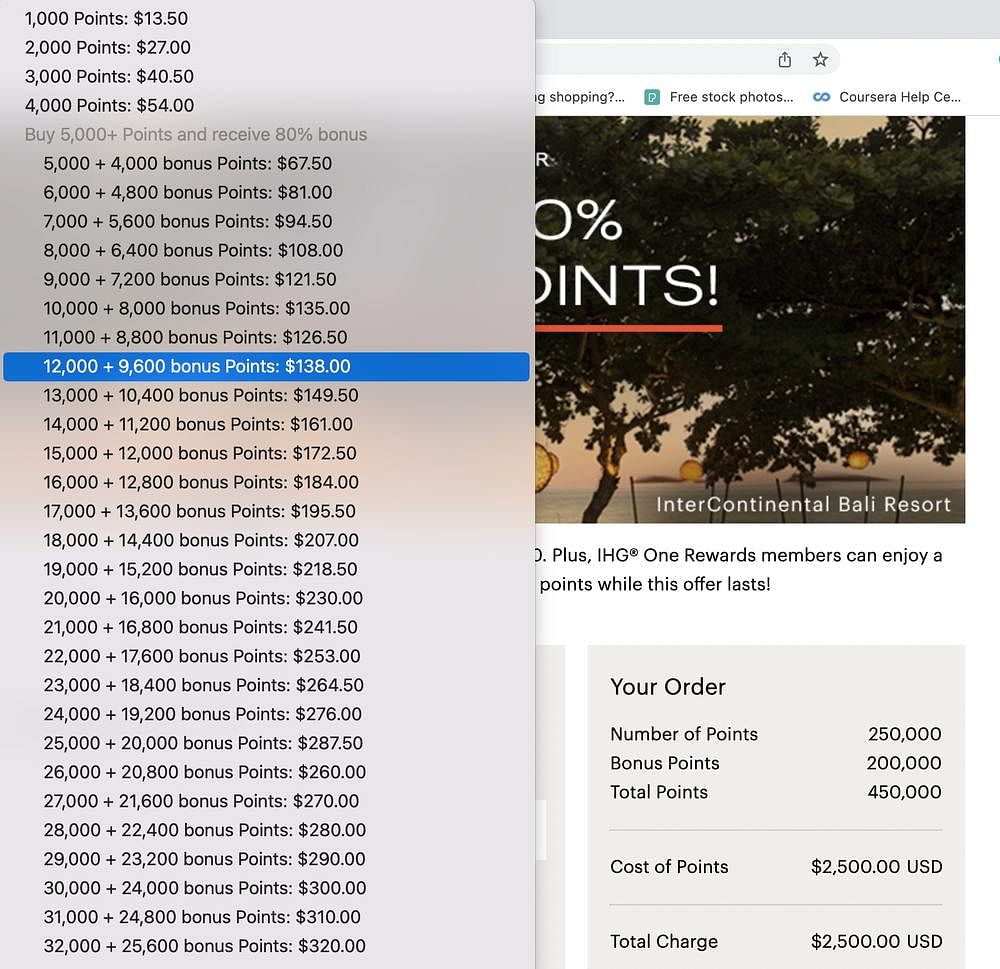Image resolution: width=1000 pixels, height=969 pixels.
Task: Select 4,000 Points: $54.00 option
Action: tap(267, 105)
